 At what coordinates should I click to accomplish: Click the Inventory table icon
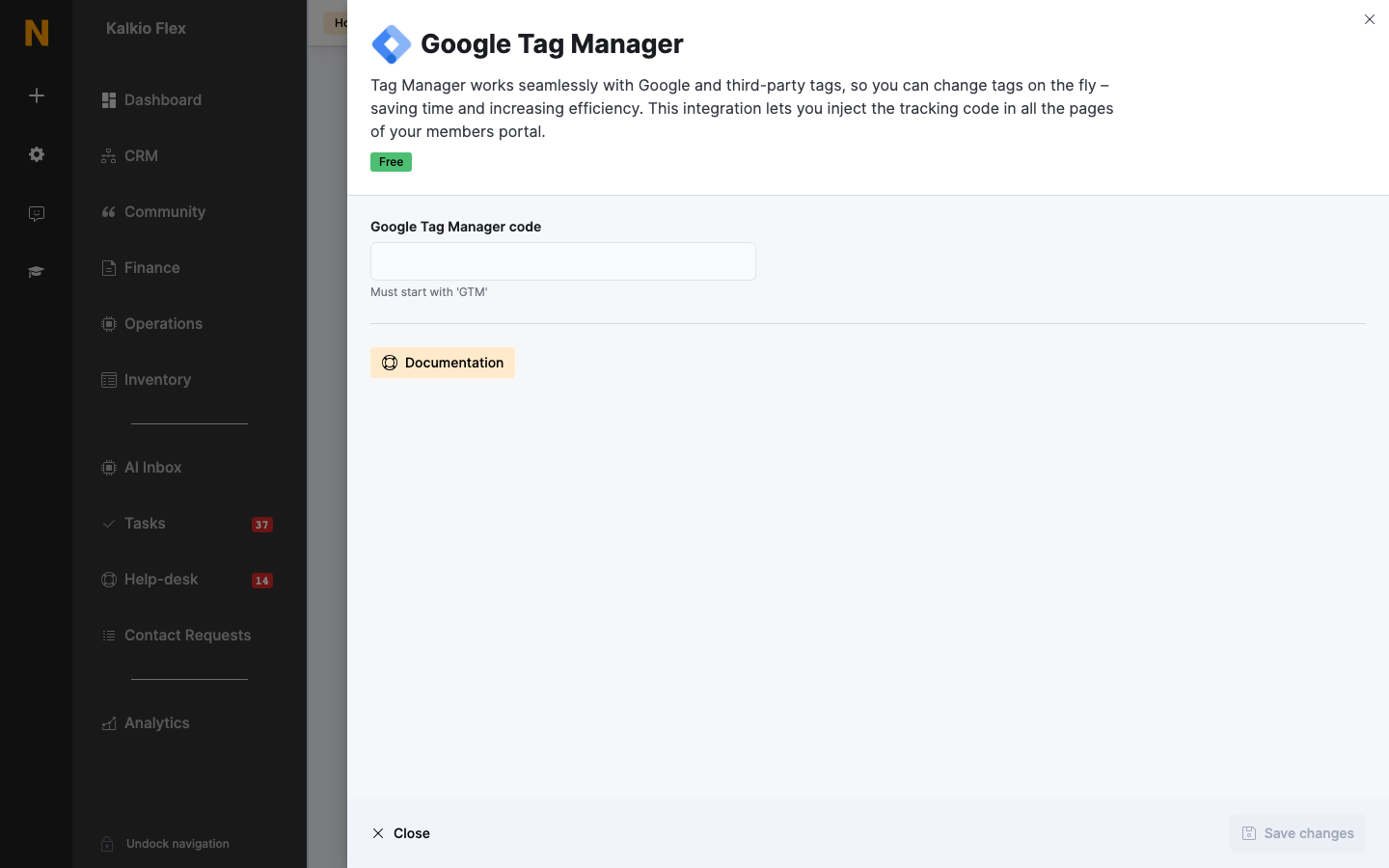[109, 380]
